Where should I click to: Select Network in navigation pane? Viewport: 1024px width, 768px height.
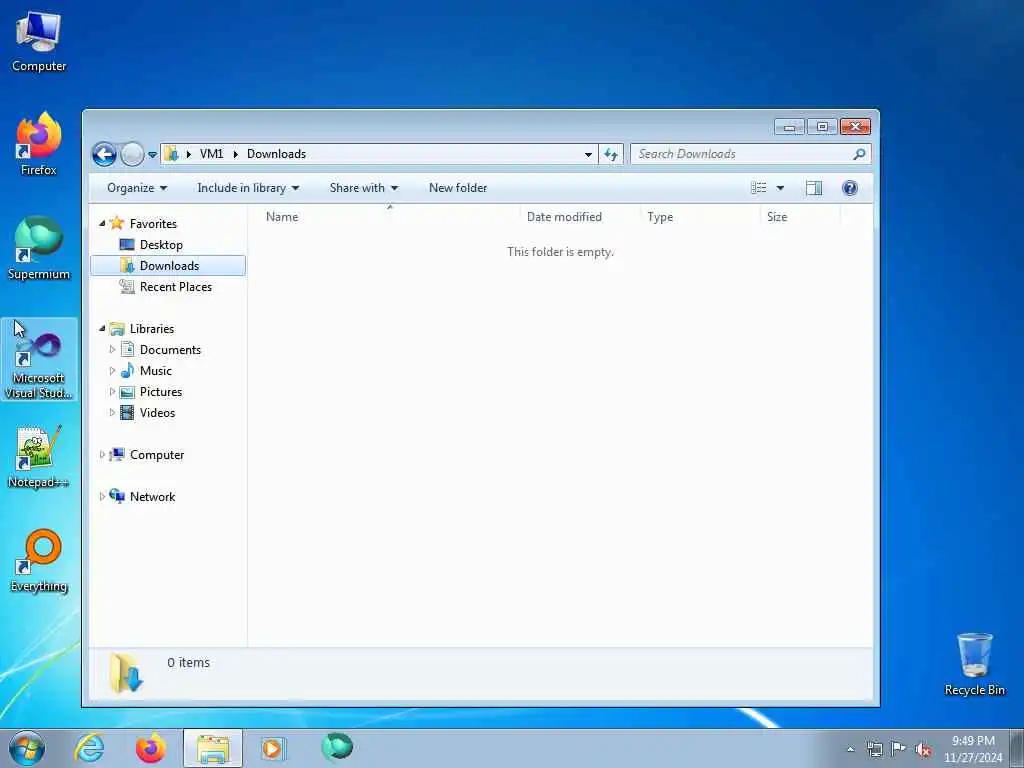click(152, 496)
